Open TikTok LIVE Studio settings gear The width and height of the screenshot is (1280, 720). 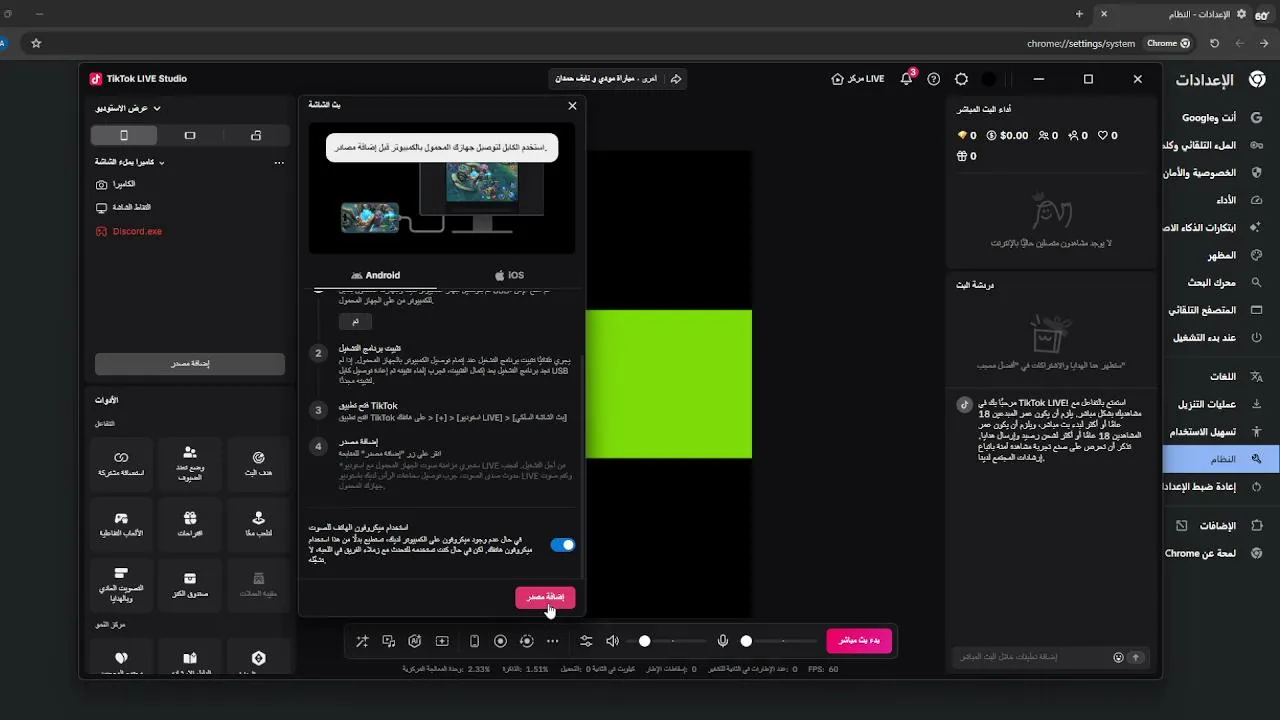click(961, 79)
